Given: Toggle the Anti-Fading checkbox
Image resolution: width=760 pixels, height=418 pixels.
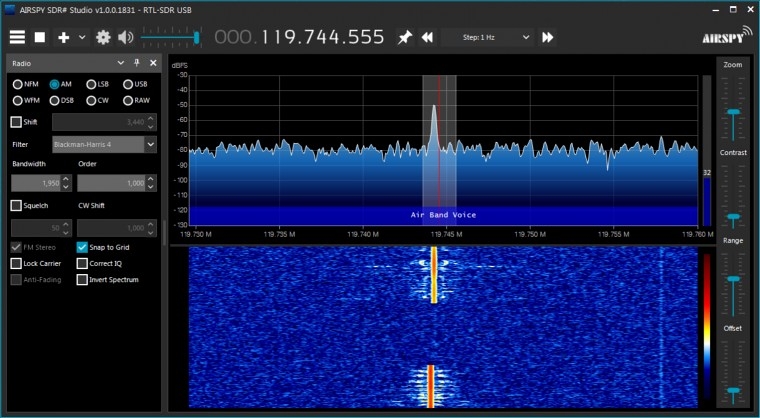Looking at the screenshot, I should (x=16, y=280).
